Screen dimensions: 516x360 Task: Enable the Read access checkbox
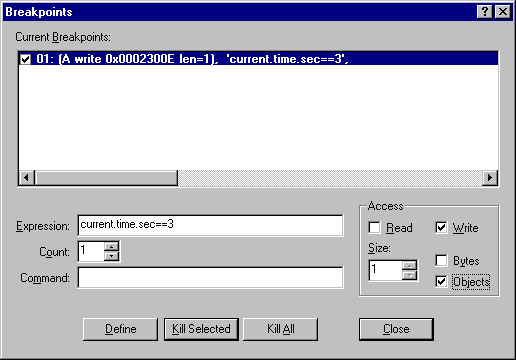coord(374,228)
